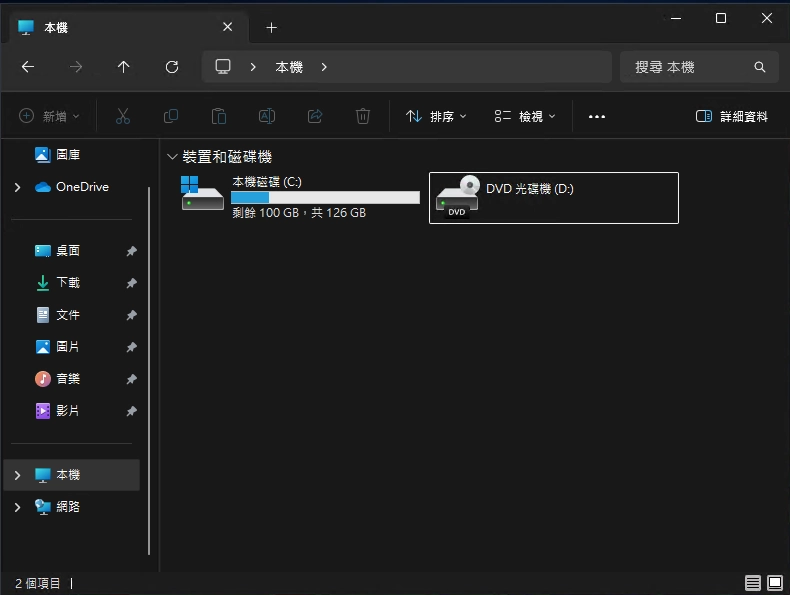
Task: Expand the 網路 tree node
Action: pyautogui.click(x=18, y=507)
